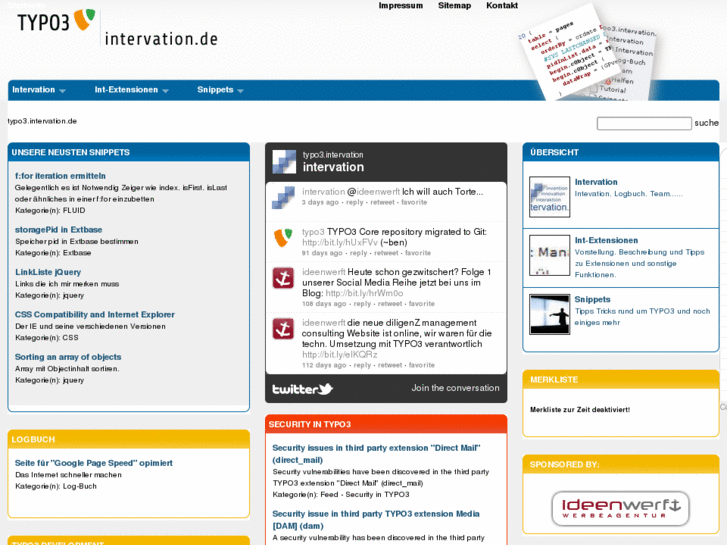Click typo3.intervation.de breadcrumb text
This screenshot has height=545, width=727.
click(x=42, y=121)
